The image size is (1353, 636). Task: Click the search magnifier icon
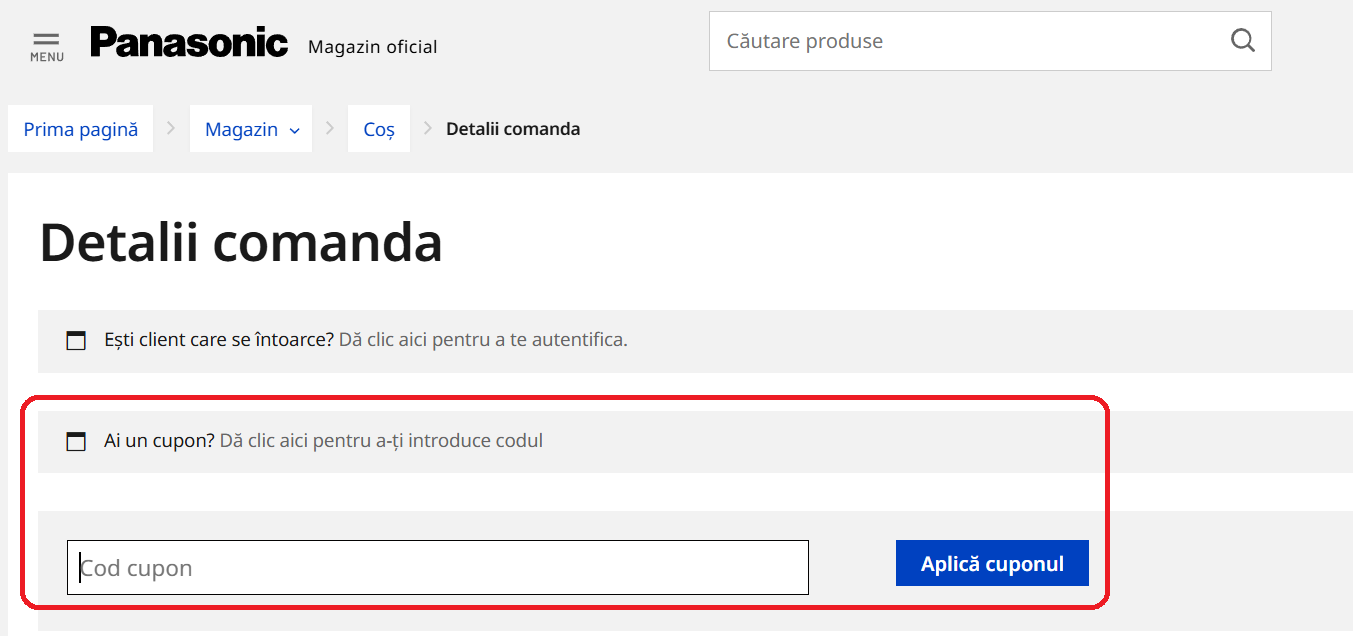(1242, 40)
